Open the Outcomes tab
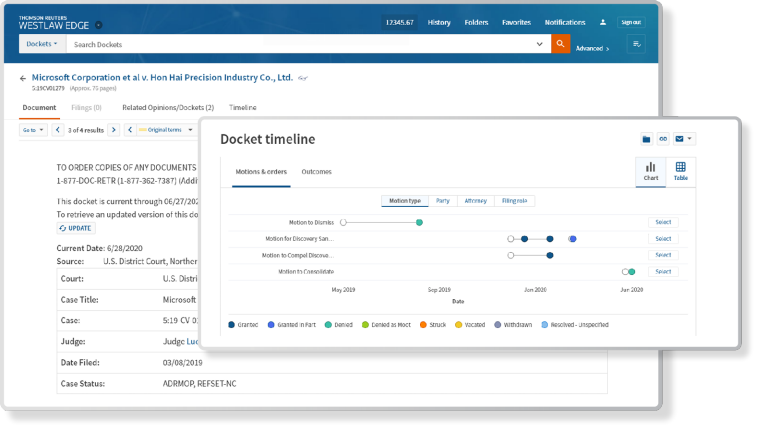The image size is (768, 432). (316, 172)
